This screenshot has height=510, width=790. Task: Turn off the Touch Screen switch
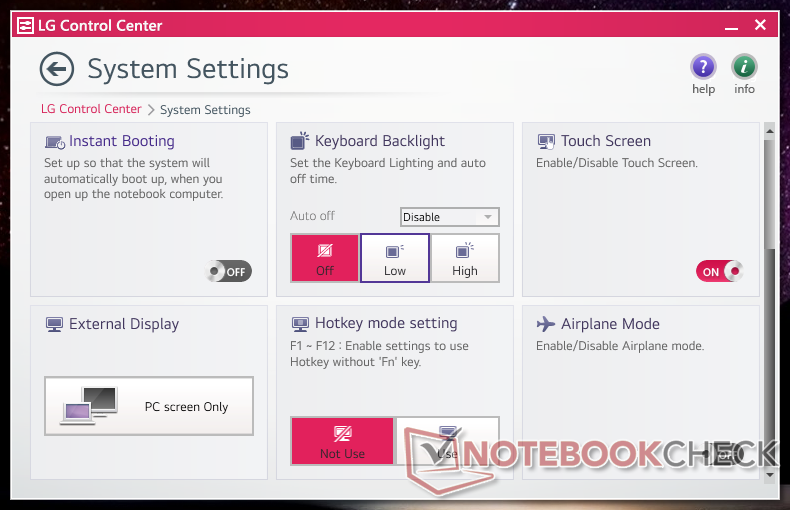(719, 271)
